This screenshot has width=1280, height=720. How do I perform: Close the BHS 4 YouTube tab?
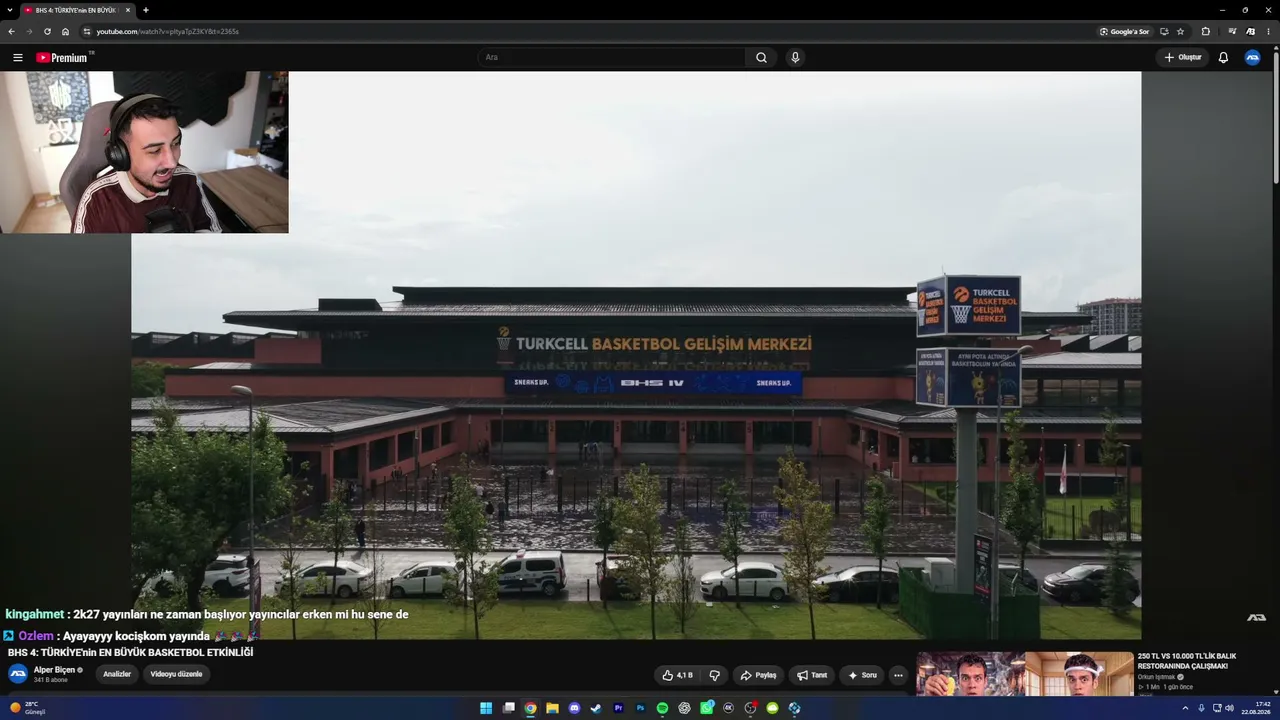pyautogui.click(x=128, y=10)
